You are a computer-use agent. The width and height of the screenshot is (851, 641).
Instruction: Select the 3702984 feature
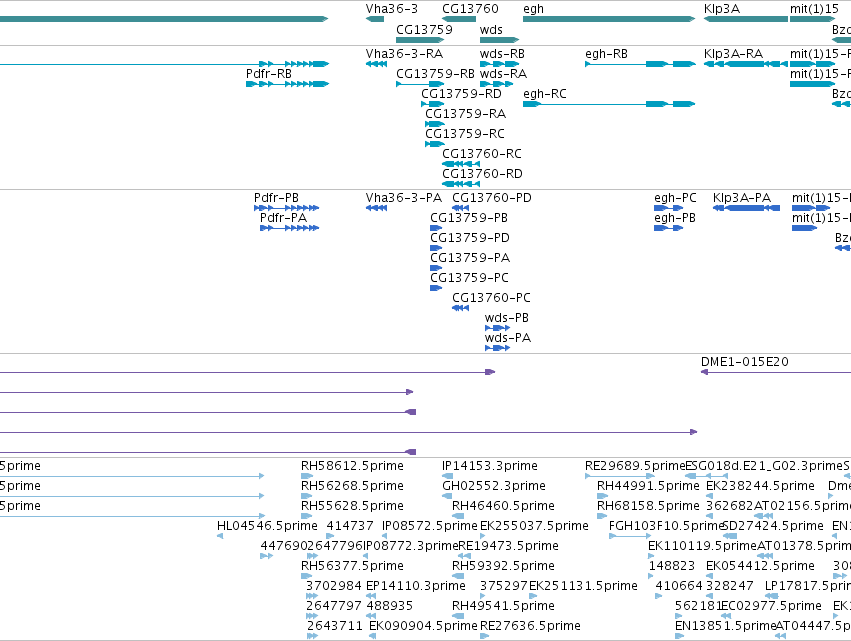(x=312, y=596)
